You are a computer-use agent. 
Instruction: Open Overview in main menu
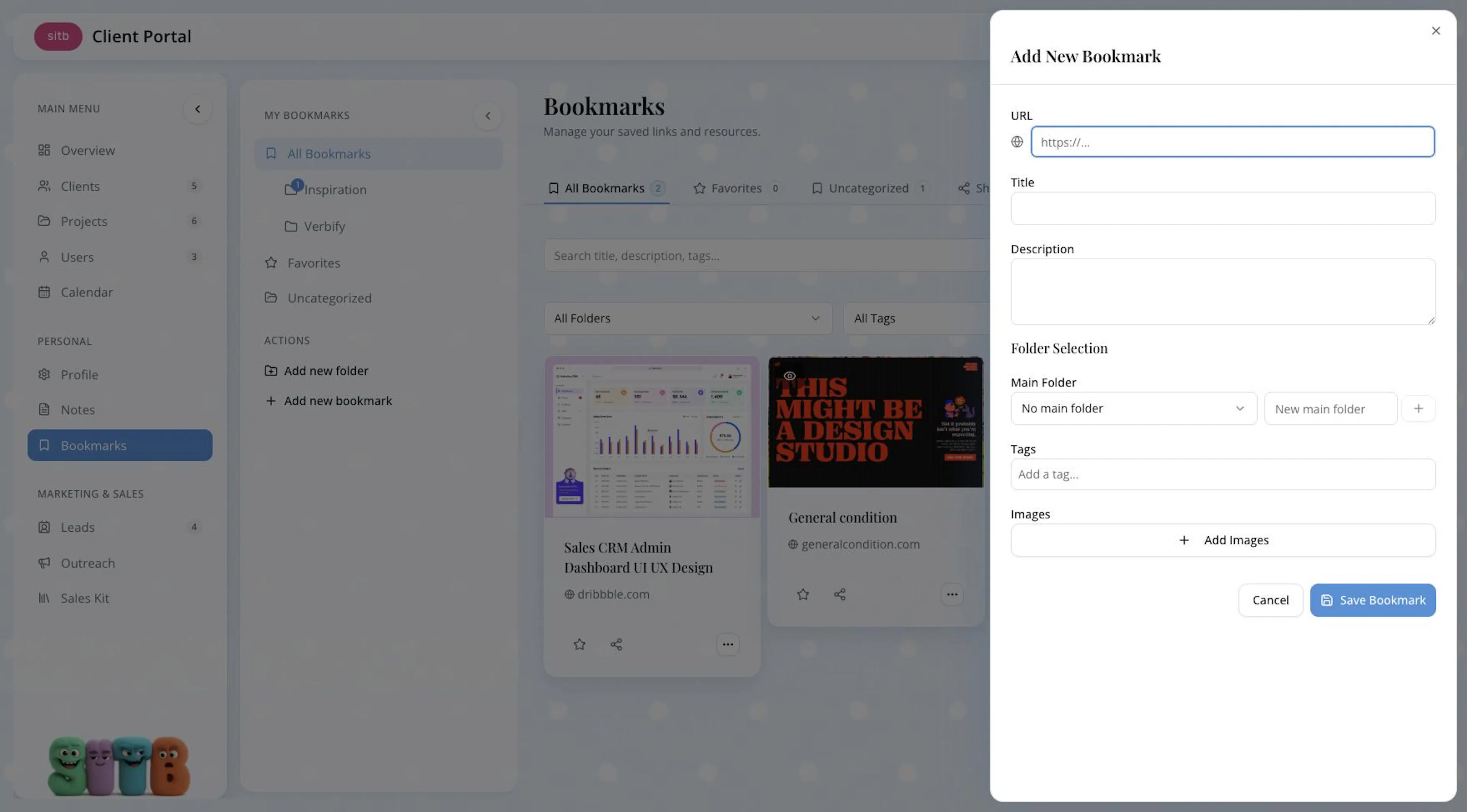coord(120,150)
